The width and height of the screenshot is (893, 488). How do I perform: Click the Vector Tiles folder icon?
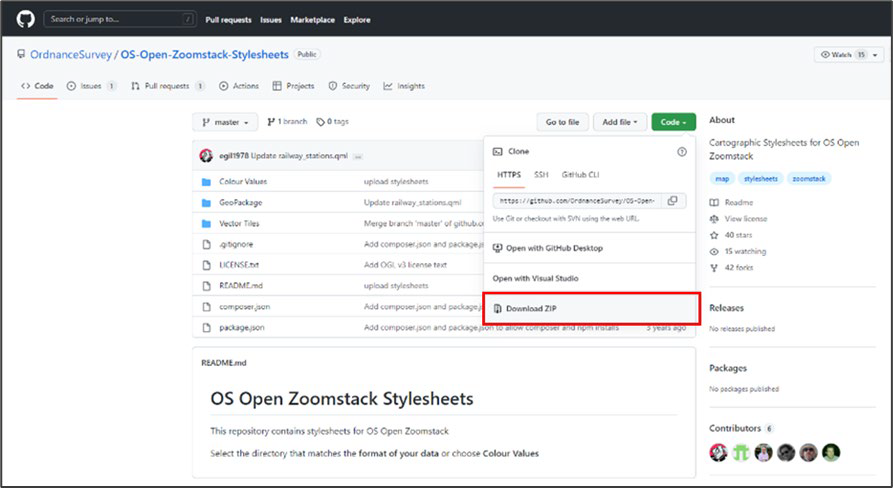coord(206,224)
